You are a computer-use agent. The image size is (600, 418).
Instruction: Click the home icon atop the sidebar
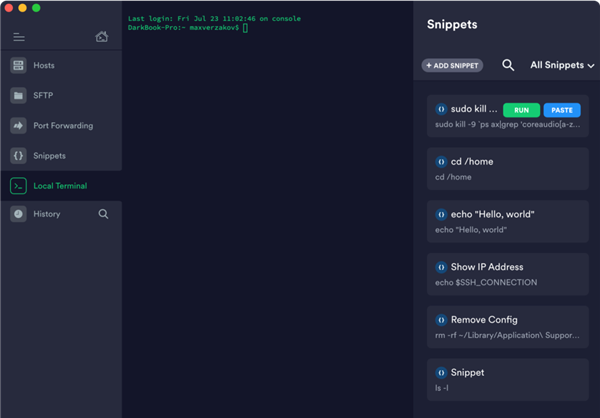tap(102, 37)
